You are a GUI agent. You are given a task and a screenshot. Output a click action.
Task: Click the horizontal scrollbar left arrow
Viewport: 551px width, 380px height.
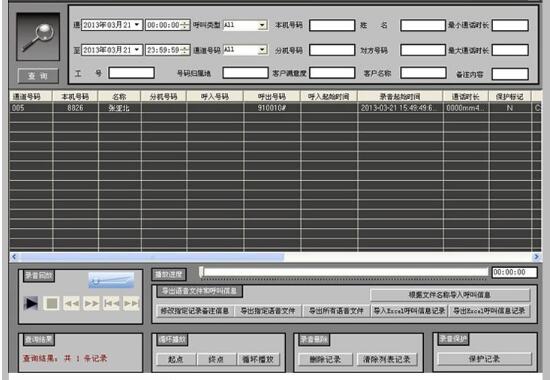[x=14, y=257]
